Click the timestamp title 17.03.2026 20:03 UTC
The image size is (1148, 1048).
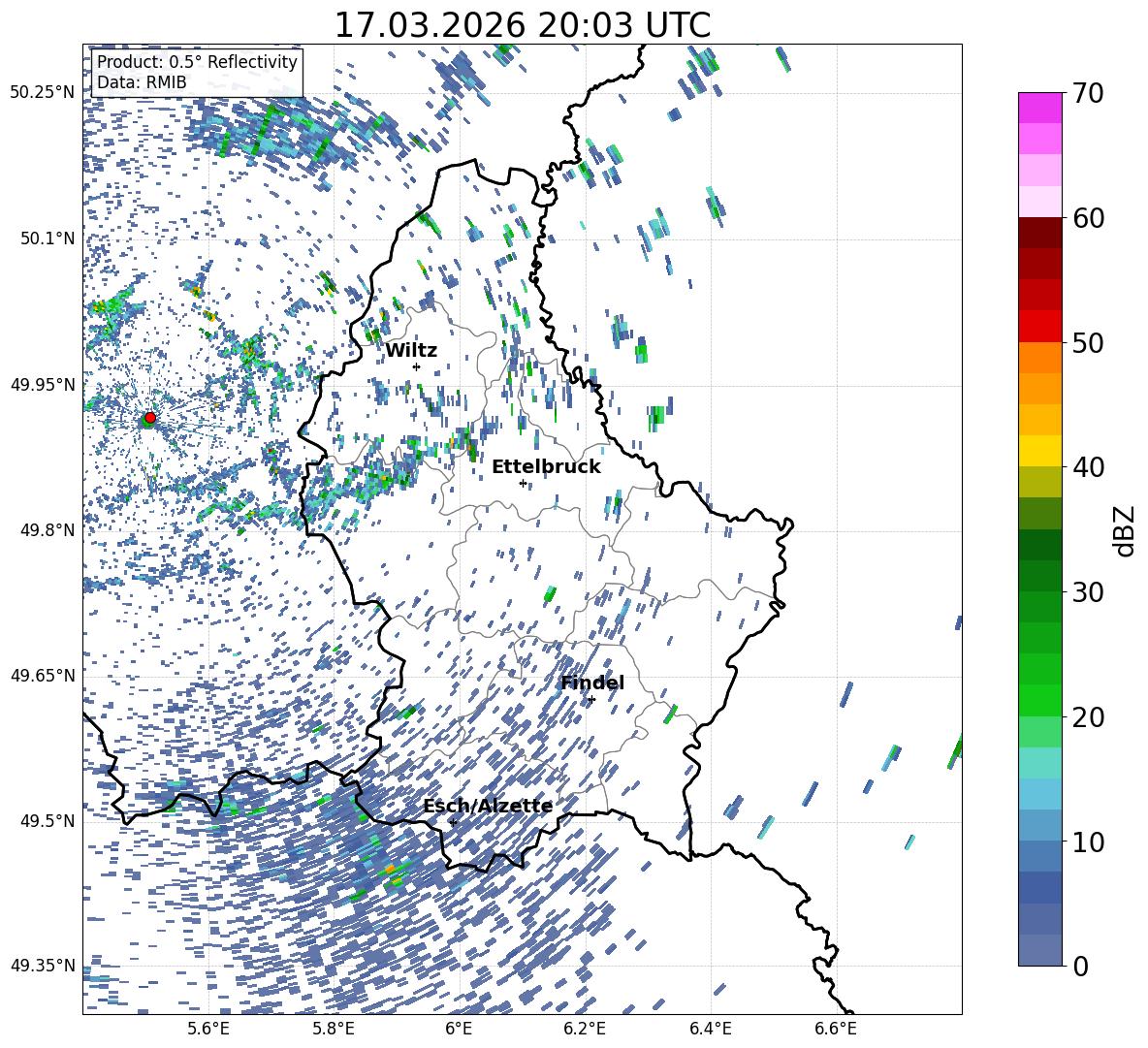[522, 25]
